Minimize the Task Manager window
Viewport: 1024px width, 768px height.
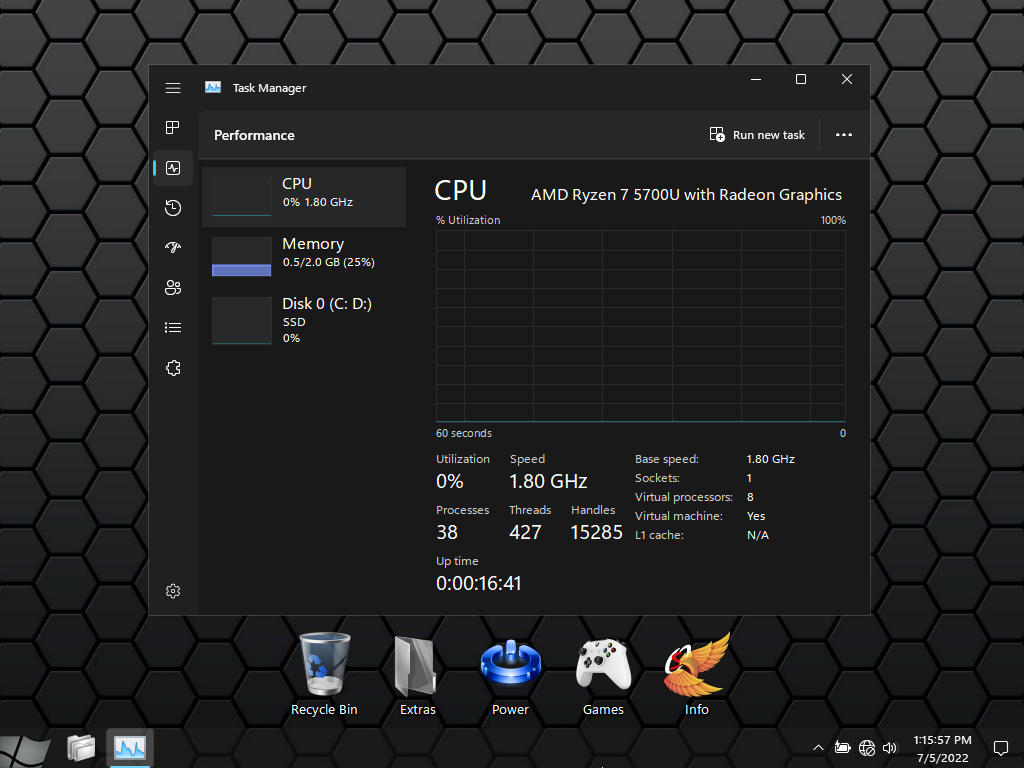(756, 79)
